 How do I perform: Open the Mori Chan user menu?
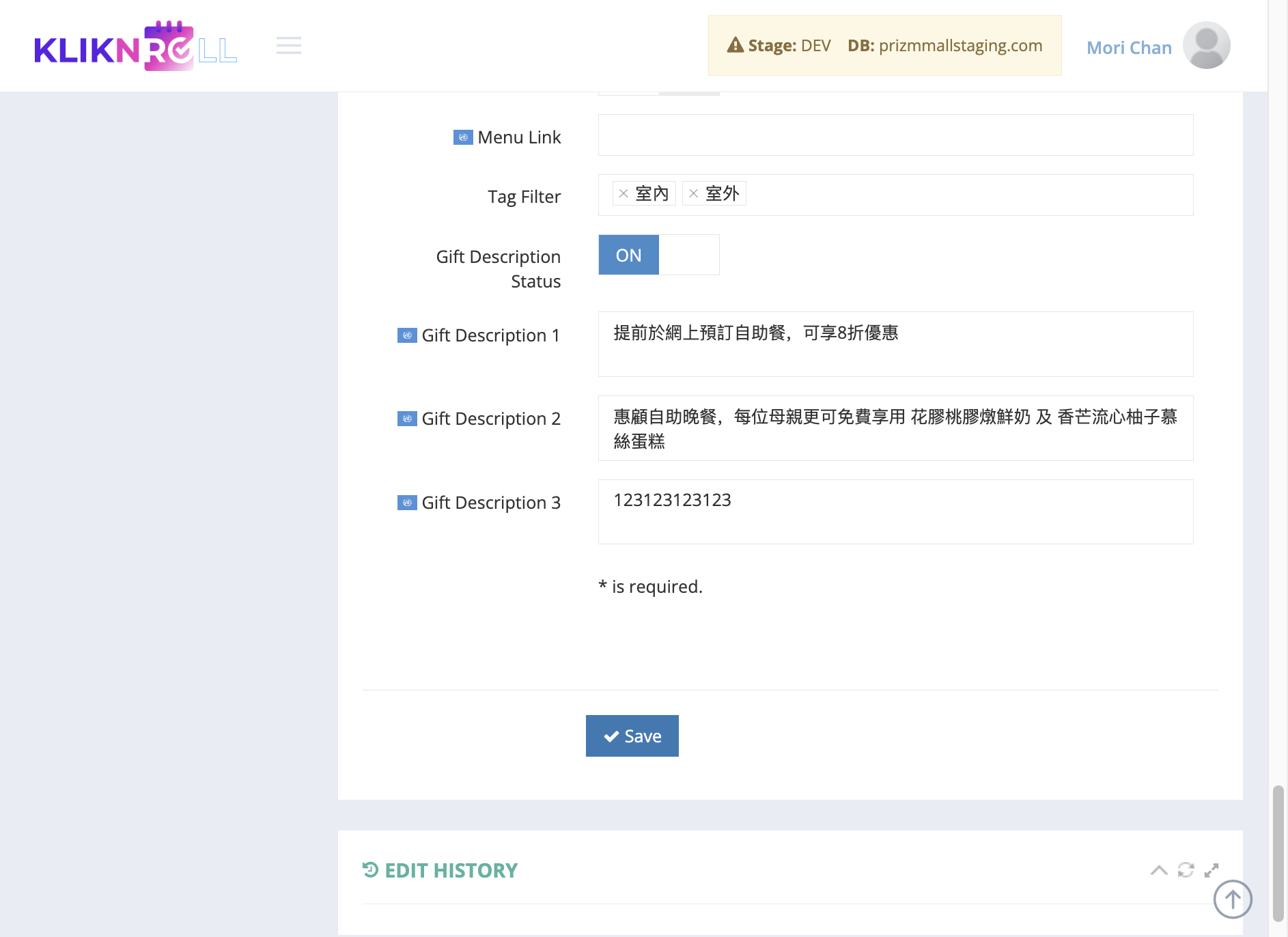pos(1129,48)
